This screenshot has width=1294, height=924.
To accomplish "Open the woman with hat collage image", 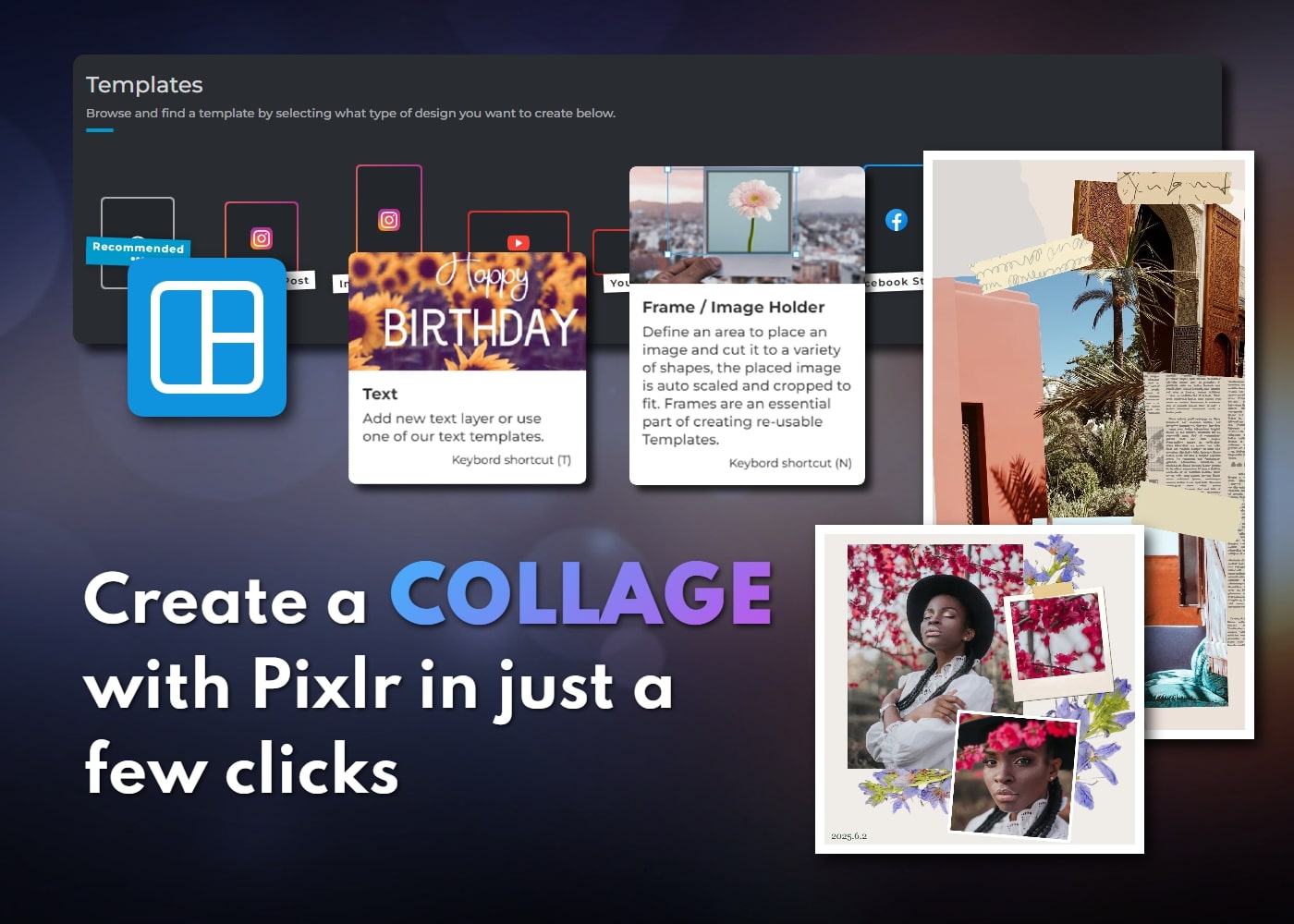I will [980, 689].
